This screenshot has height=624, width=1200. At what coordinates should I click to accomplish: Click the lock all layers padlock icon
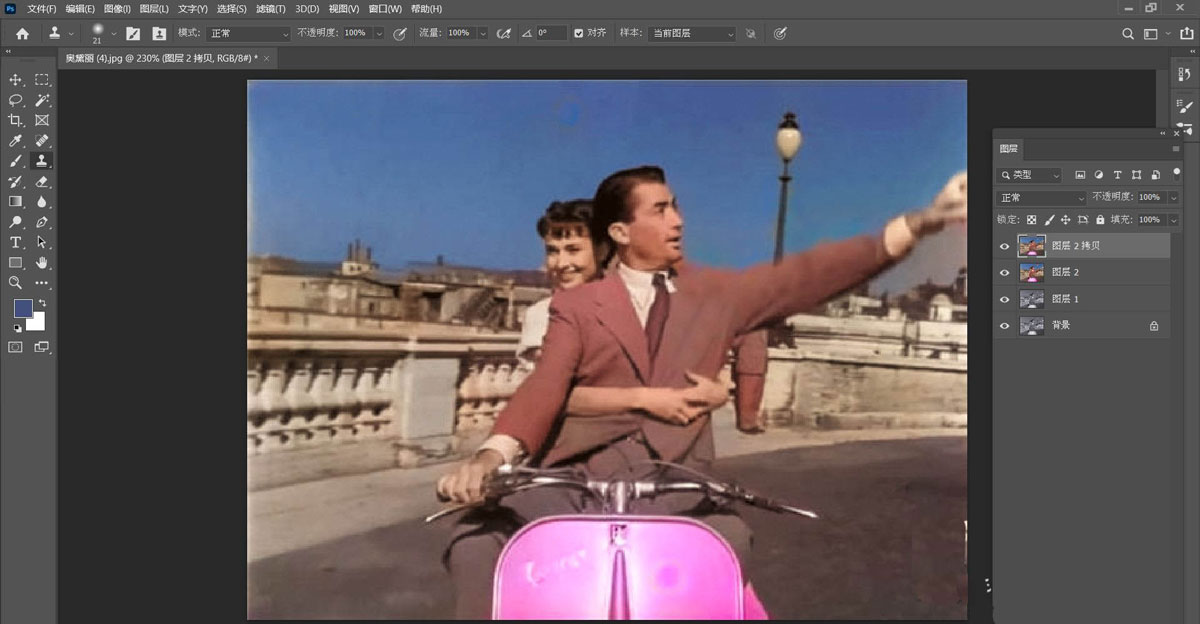pyautogui.click(x=1100, y=219)
